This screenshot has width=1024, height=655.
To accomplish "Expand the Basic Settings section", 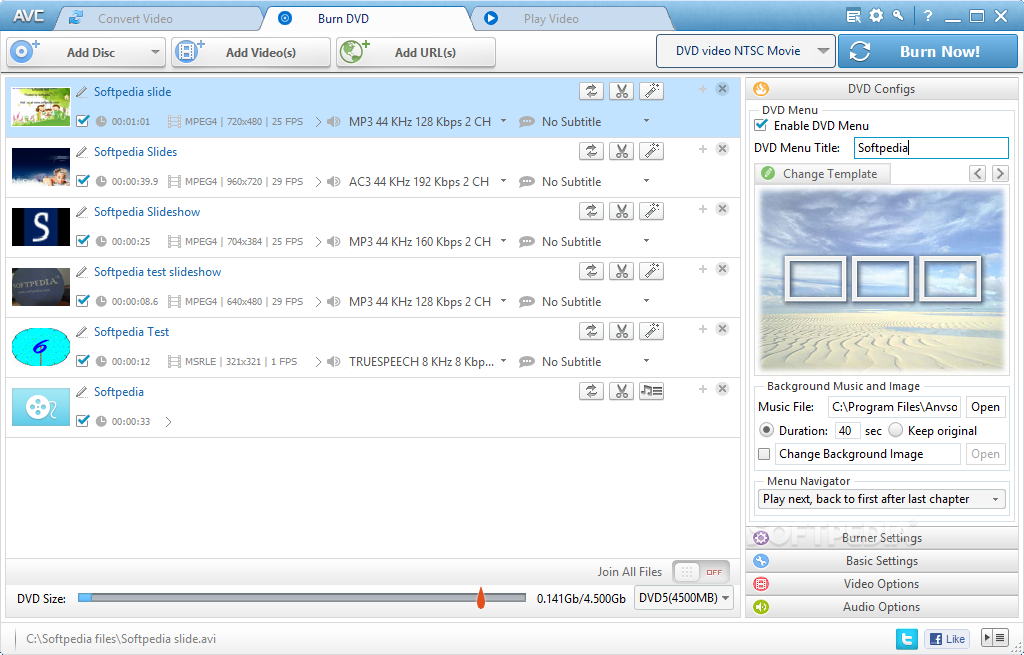I will click(881, 560).
